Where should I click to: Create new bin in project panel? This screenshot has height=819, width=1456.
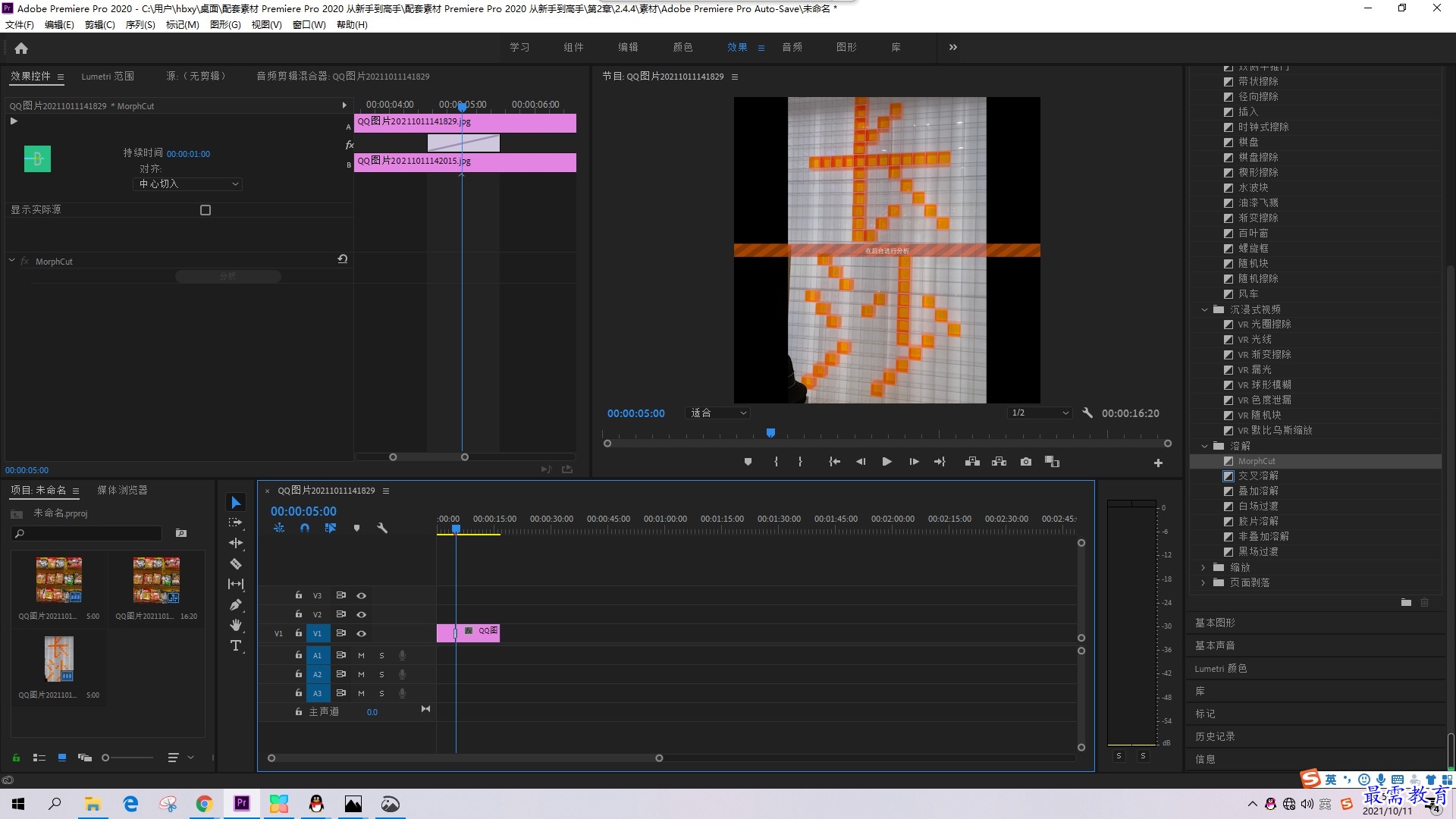[181, 533]
